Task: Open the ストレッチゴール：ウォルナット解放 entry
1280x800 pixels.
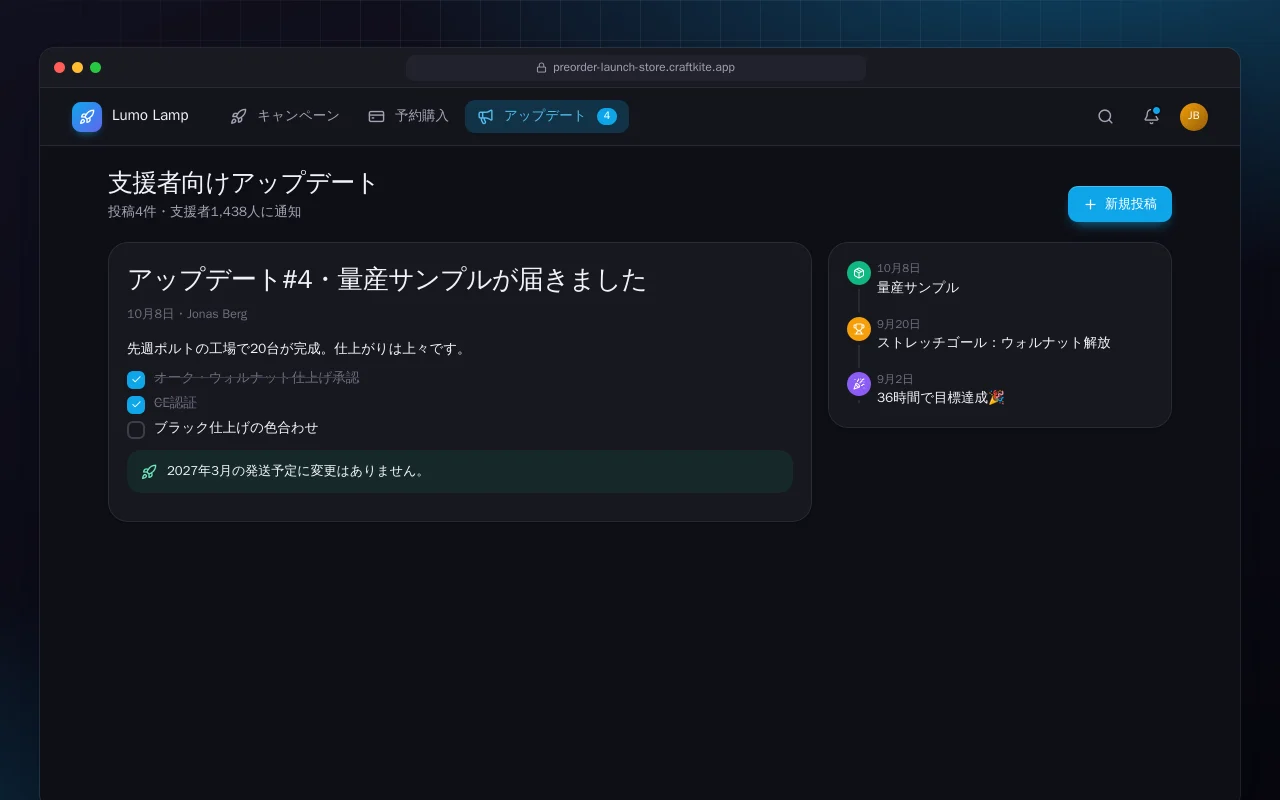Action: [994, 343]
